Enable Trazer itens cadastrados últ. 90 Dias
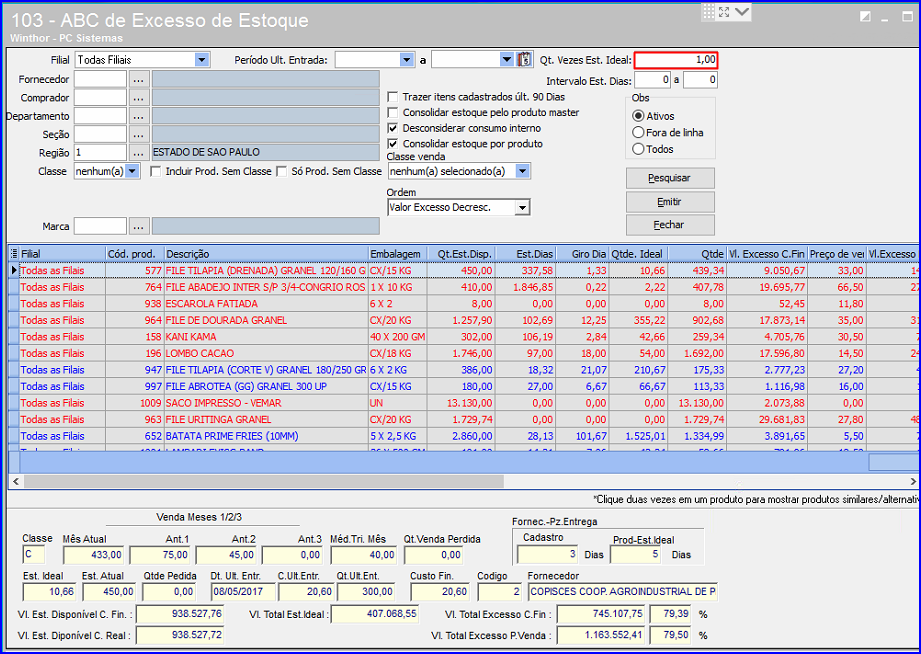The width and height of the screenshot is (921, 654). 393,97
